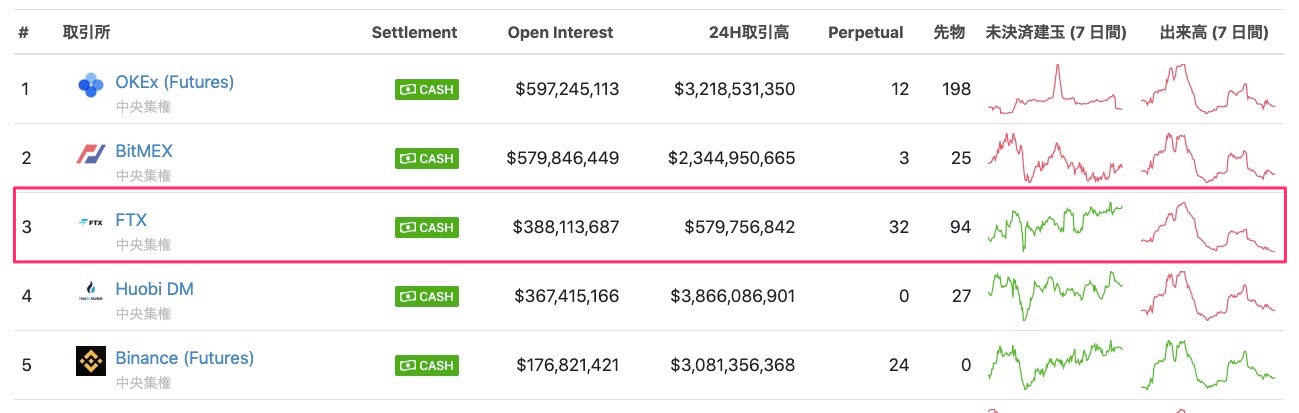Open the FTX exchange link
The width and height of the screenshot is (1299, 413).
click(x=131, y=219)
